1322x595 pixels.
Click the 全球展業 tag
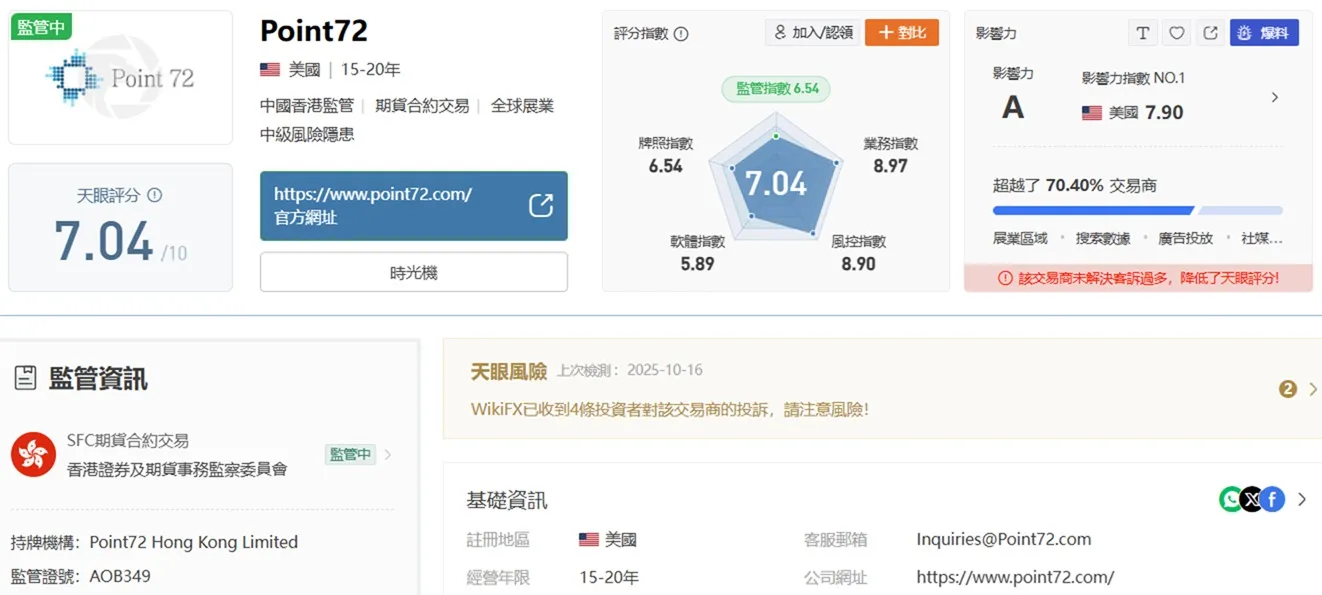click(x=522, y=105)
